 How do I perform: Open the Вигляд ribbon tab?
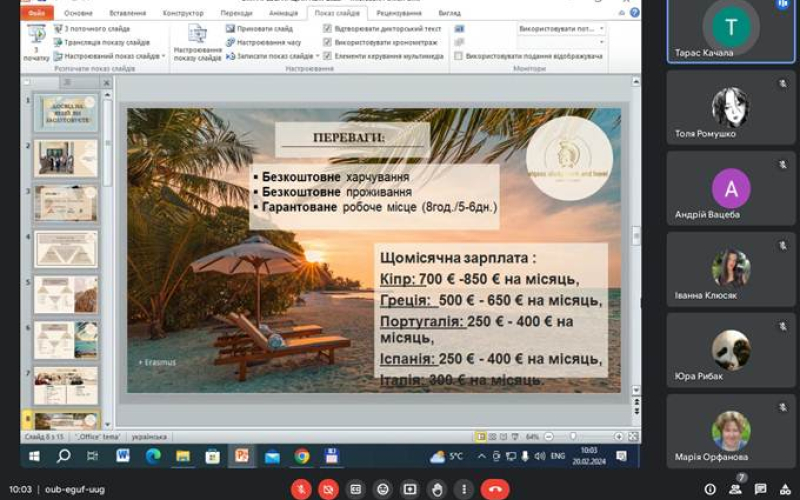click(x=449, y=13)
